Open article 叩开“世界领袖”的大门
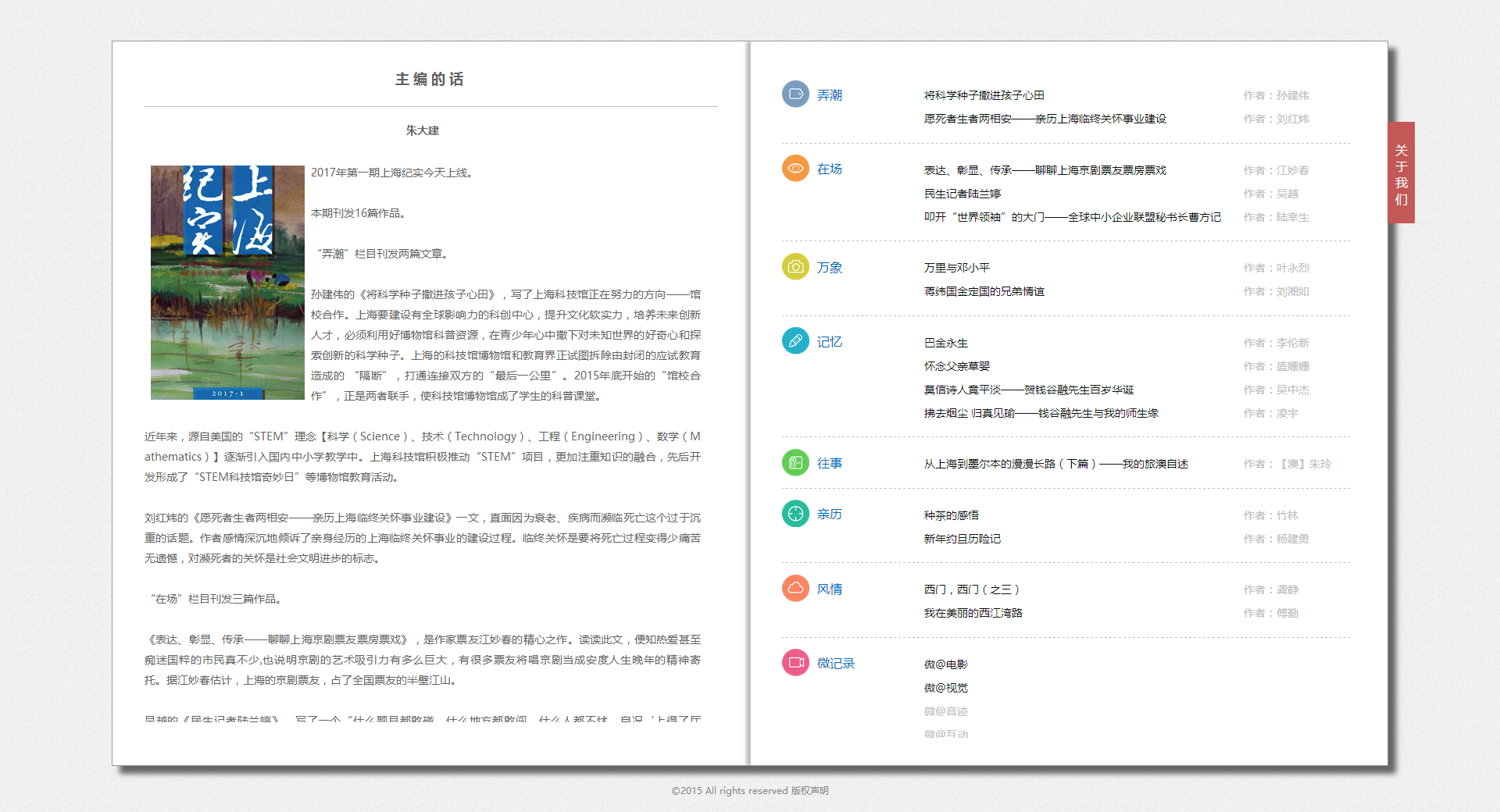The width and height of the screenshot is (1500, 812). click(1073, 217)
